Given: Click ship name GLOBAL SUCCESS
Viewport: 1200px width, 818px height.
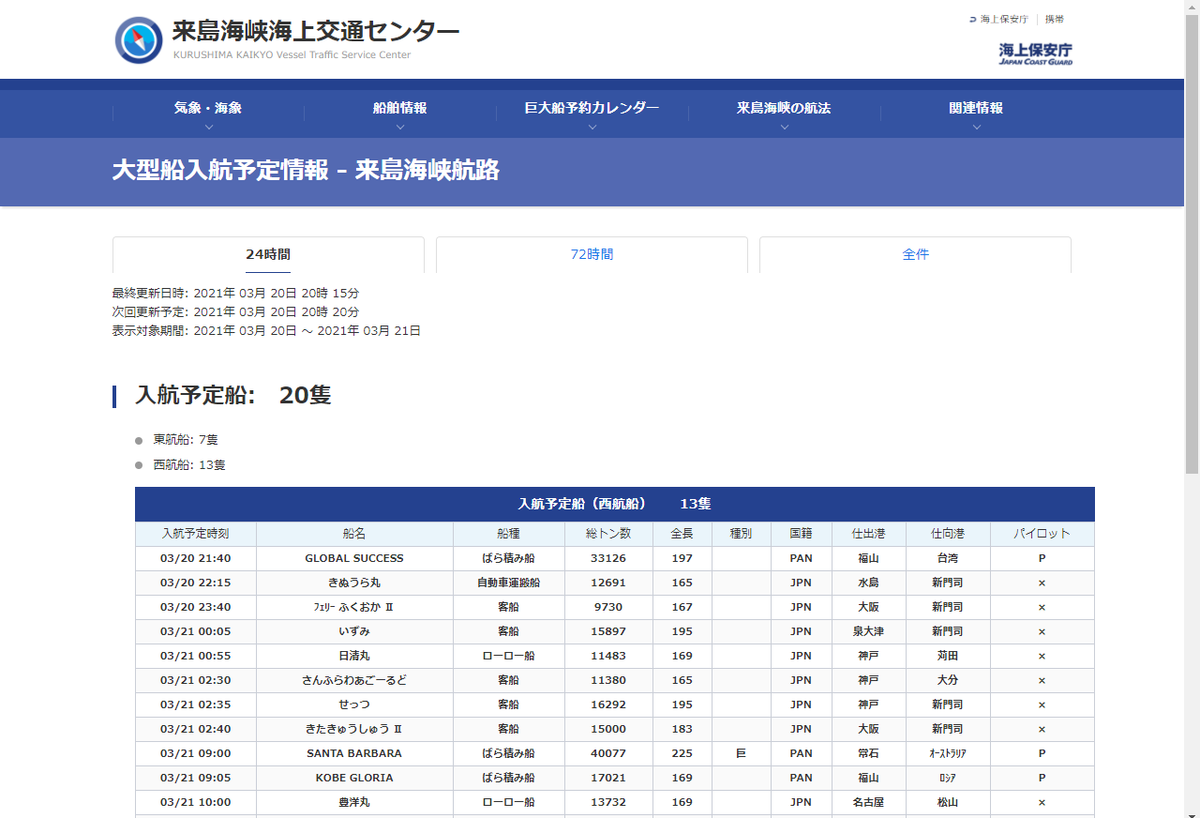Looking at the screenshot, I should pyautogui.click(x=355, y=558).
